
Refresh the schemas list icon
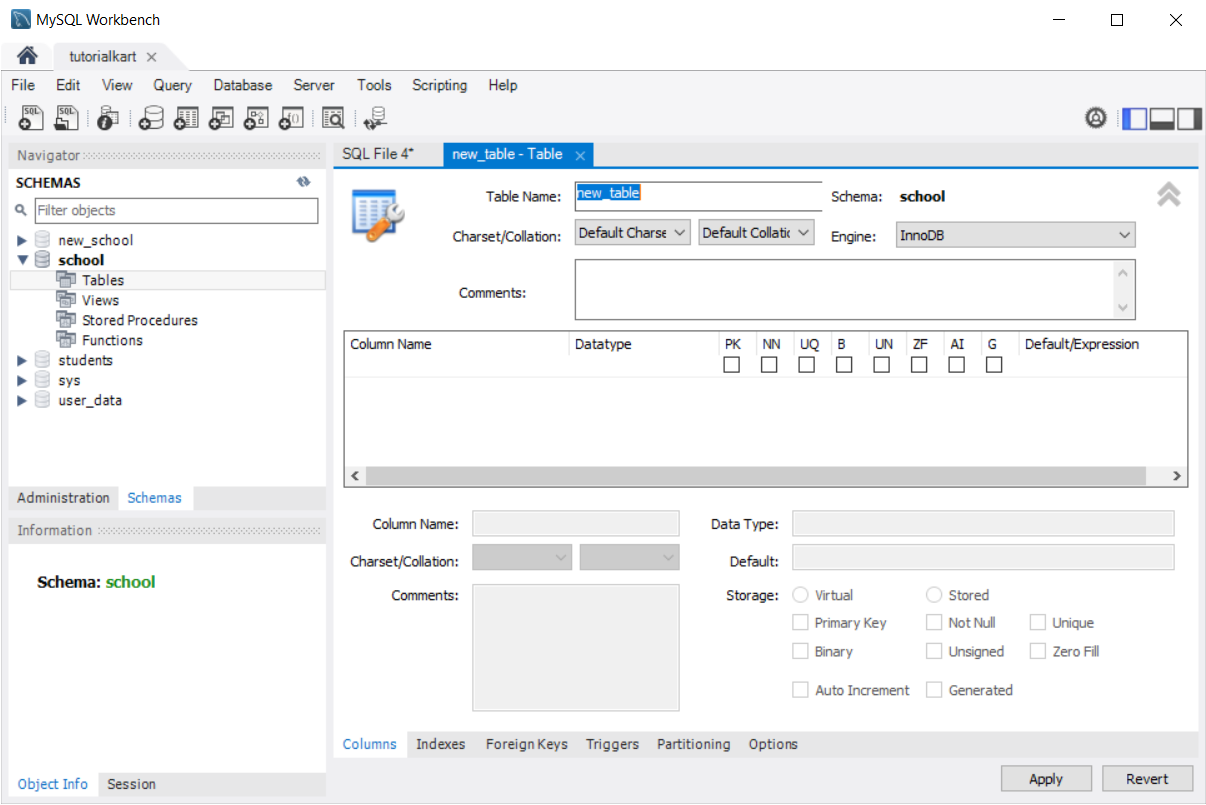pyautogui.click(x=304, y=182)
